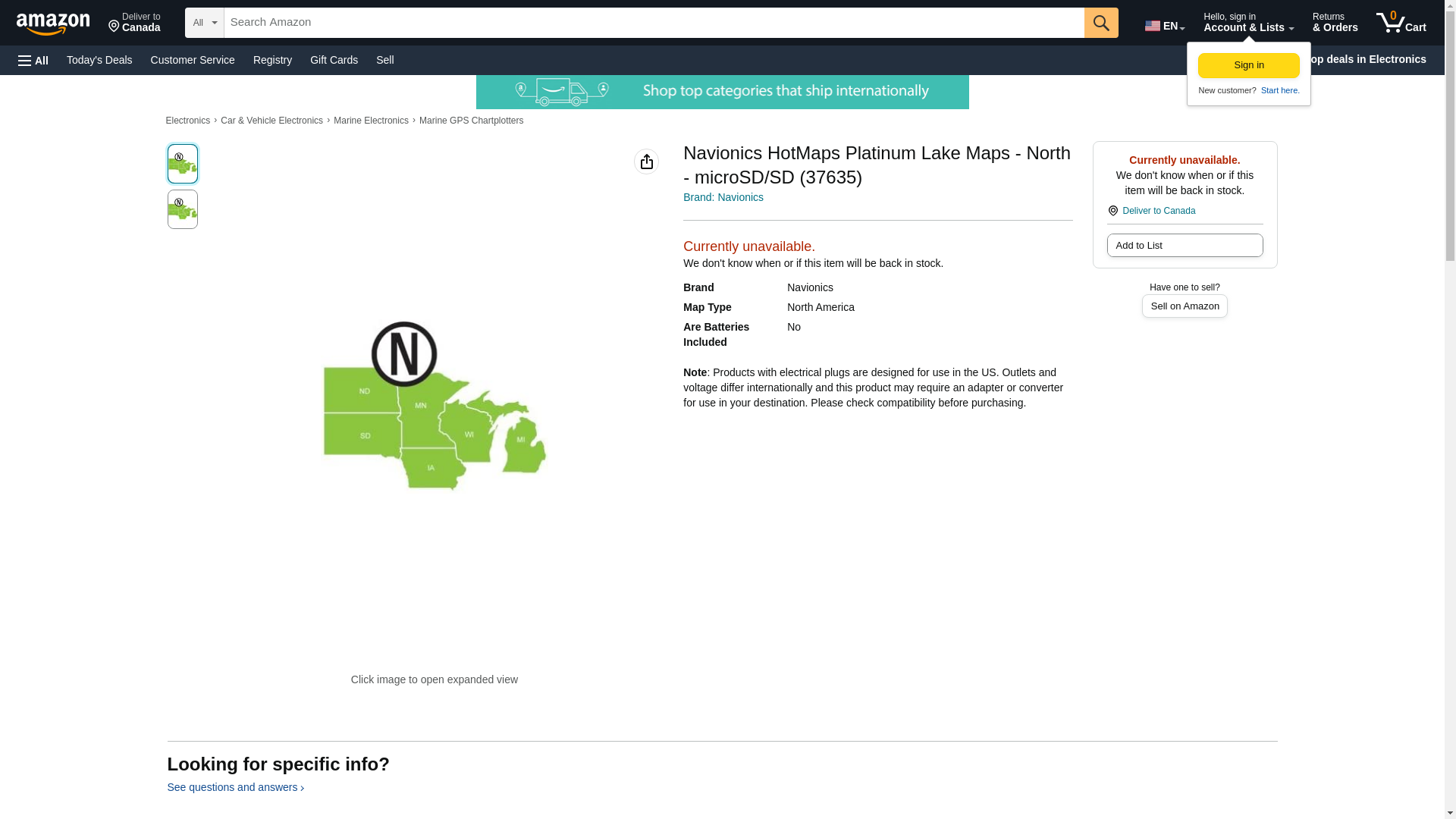Click the Marine Electronics breadcrumb
Viewport: 1456px width, 819px height.
371,121
